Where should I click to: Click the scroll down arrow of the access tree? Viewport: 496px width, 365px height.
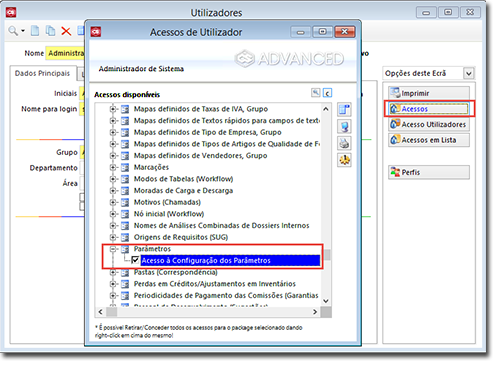click(326, 301)
